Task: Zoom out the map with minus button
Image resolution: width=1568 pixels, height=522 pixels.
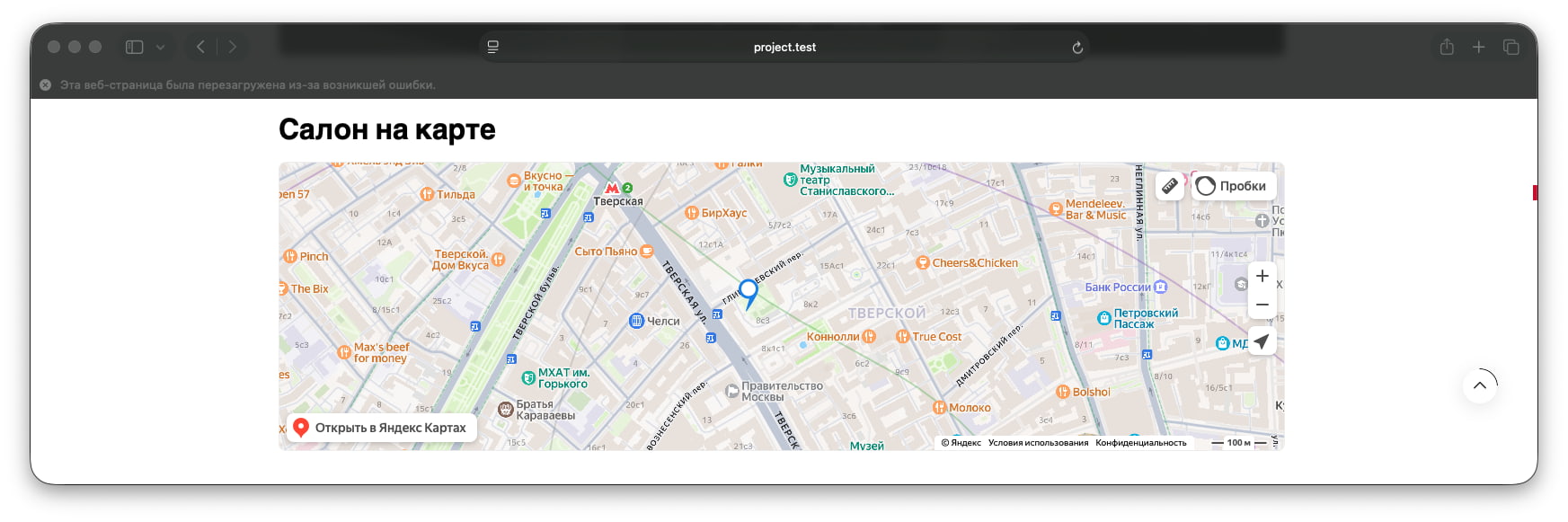Action: [x=1262, y=305]
